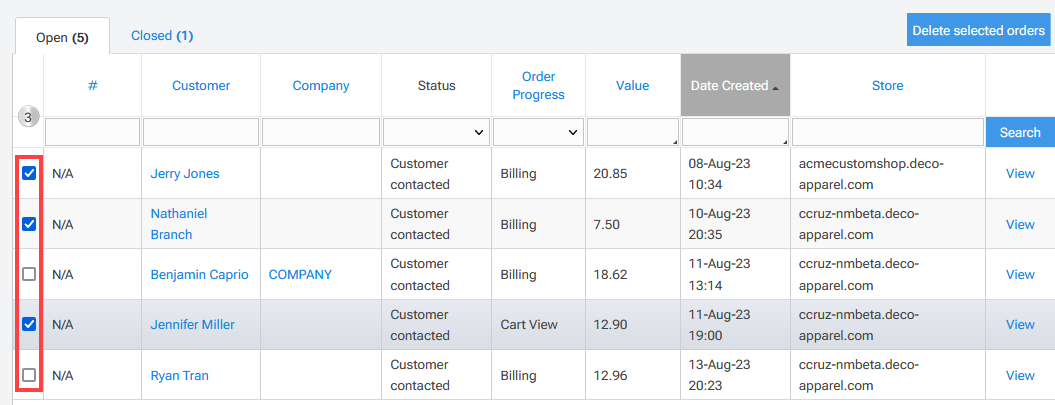
Task: Click Billing progress in Ryan Tran row
Action: [518, 375]
